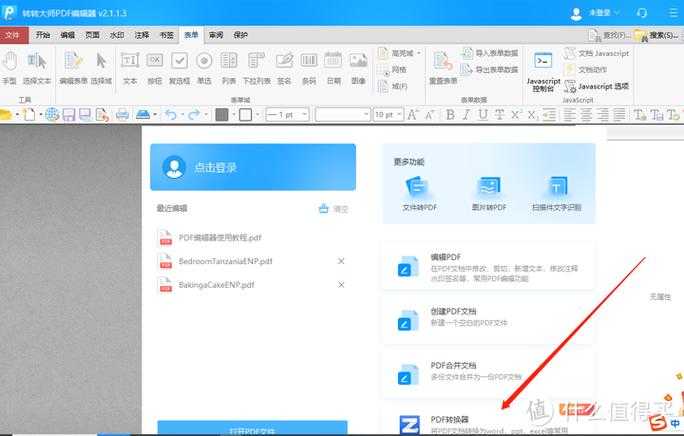Open 扫描件文字识别 OCR feature

pyautogui.click(x=556, y=191)
